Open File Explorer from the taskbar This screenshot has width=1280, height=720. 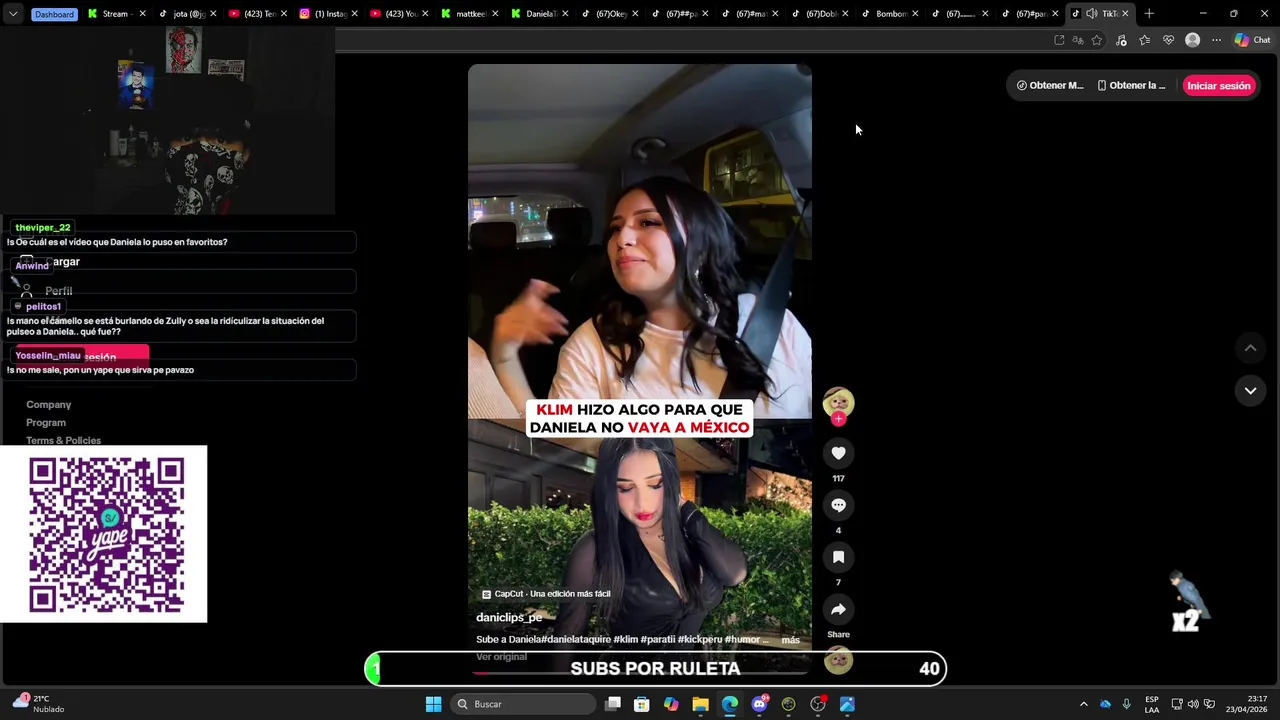(x=700, y=704)
